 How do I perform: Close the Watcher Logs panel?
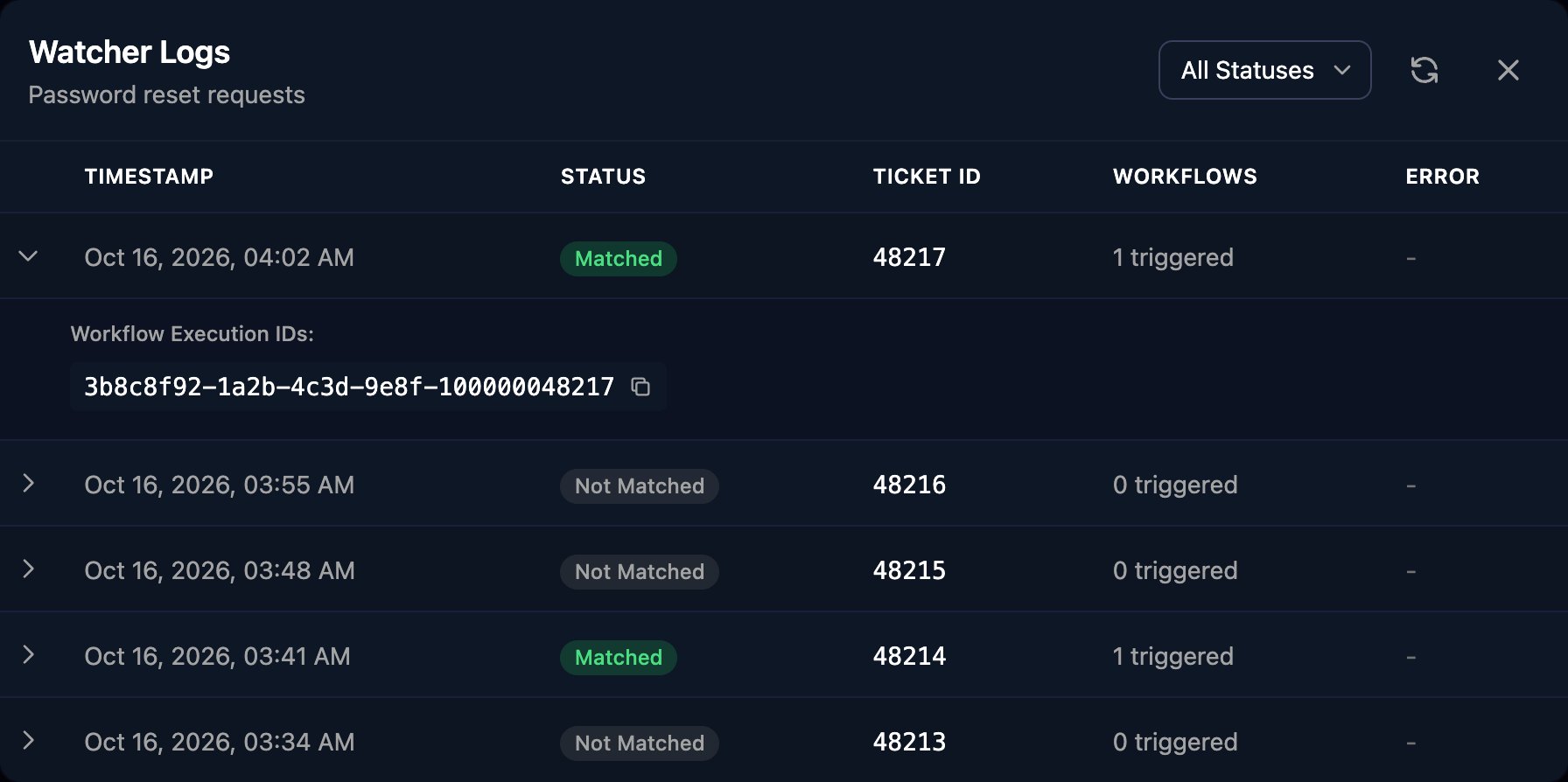[x=1508, y=70]
